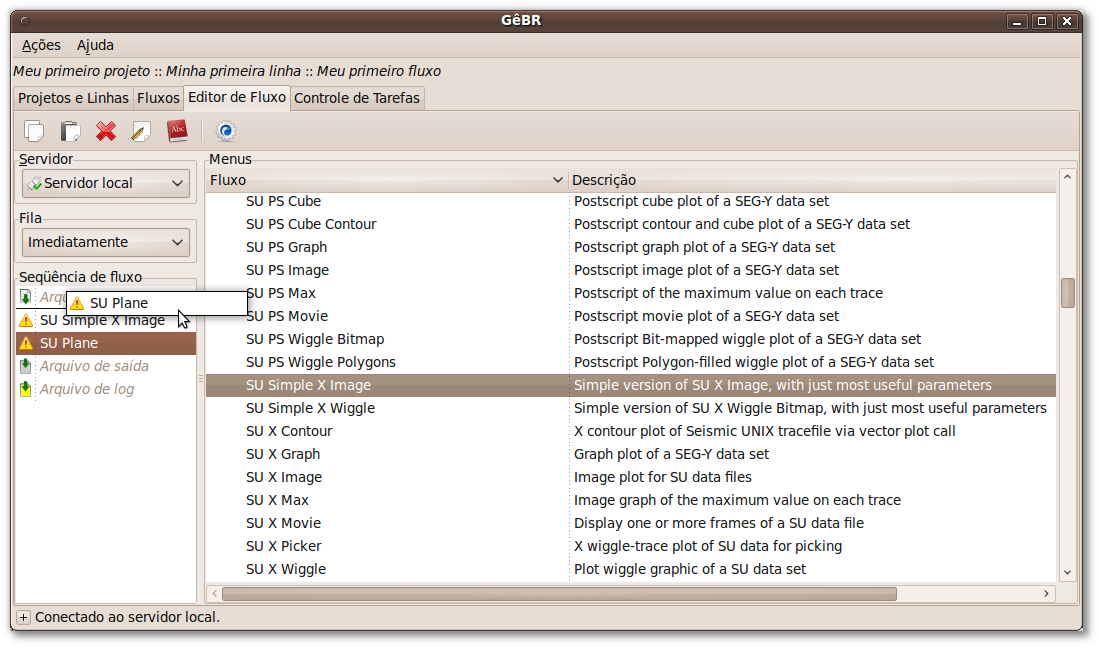Select SU X Movie row

[631, 523]
